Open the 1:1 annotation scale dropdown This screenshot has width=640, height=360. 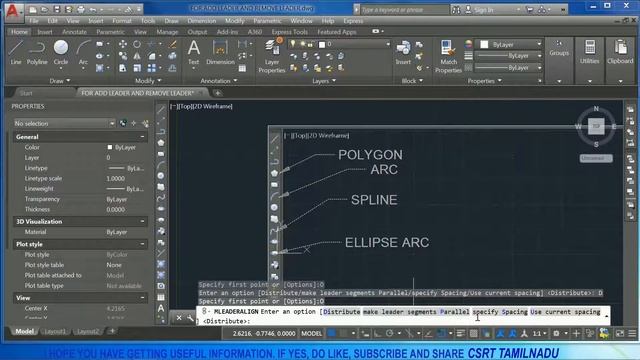pos(540,333)
